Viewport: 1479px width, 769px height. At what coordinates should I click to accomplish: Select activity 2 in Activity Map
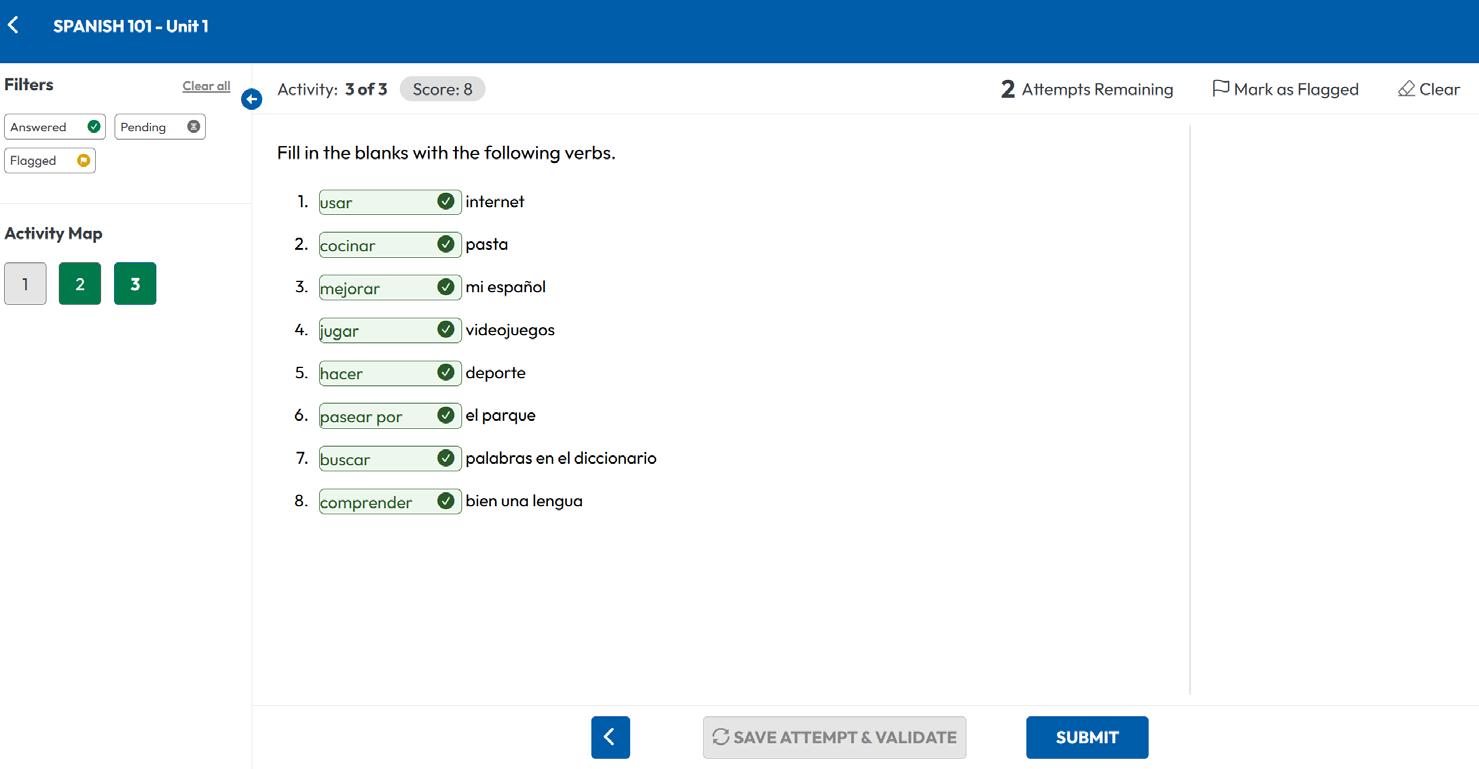(x=80, y=284)
